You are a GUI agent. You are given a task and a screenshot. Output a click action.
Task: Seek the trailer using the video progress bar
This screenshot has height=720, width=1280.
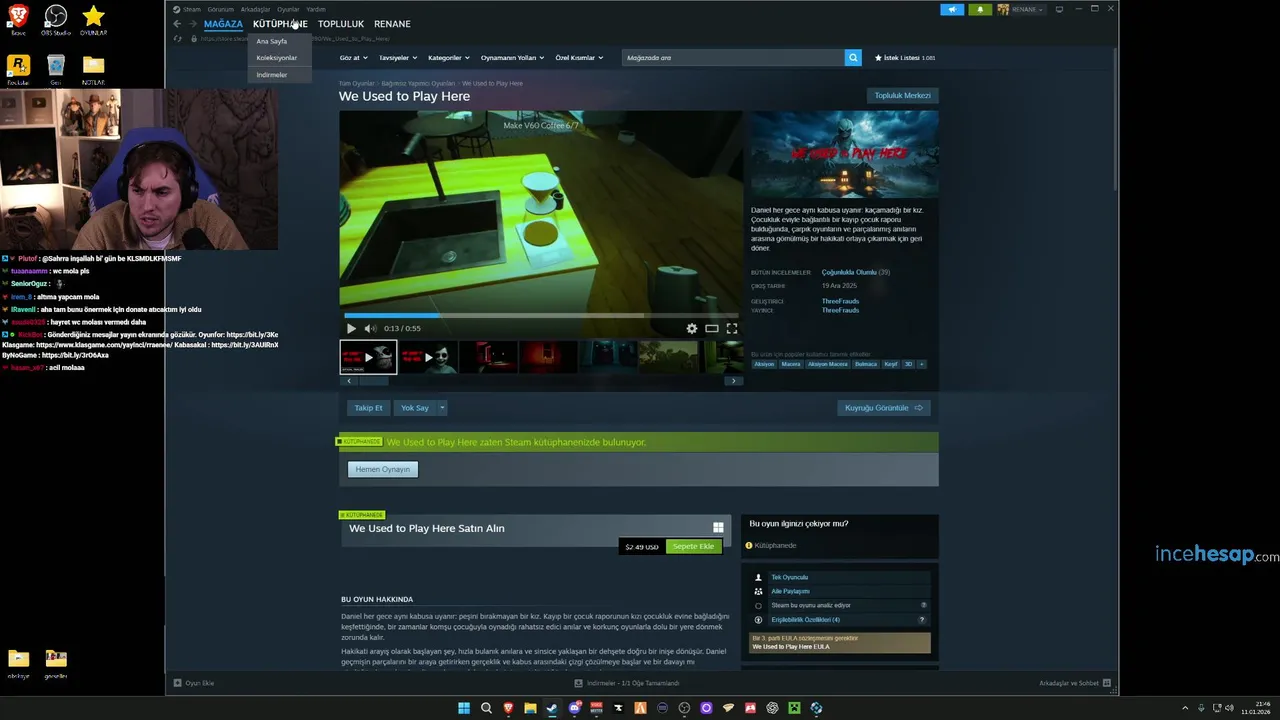click(540, 316)
